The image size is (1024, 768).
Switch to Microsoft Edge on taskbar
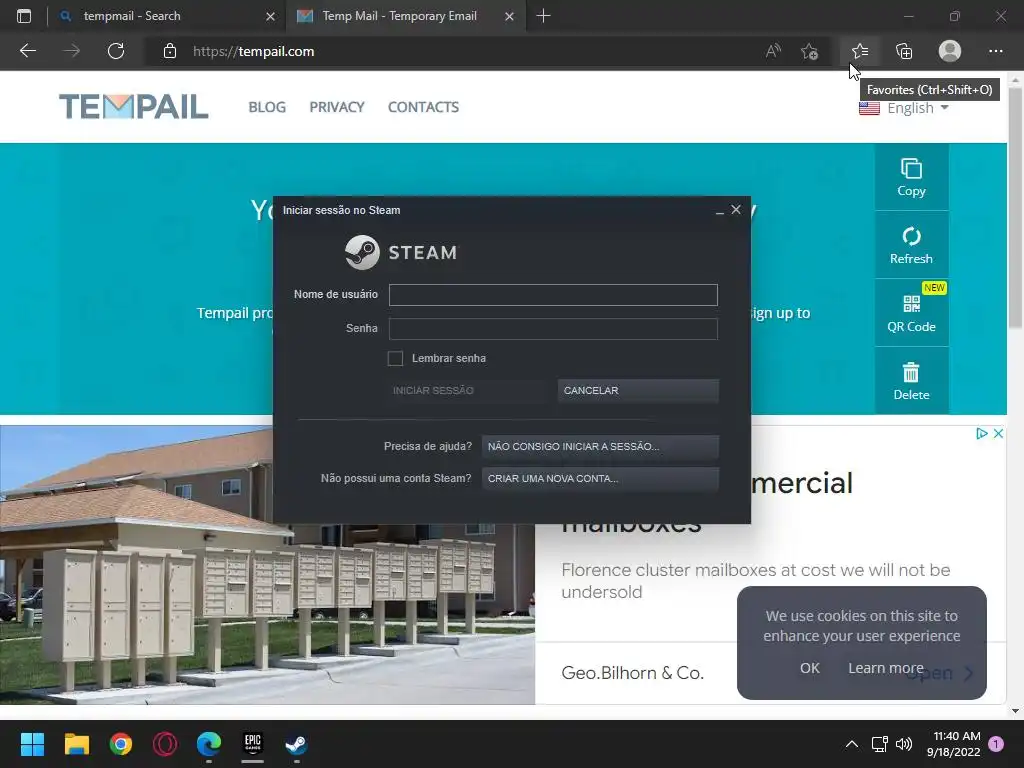coord(209,744)
